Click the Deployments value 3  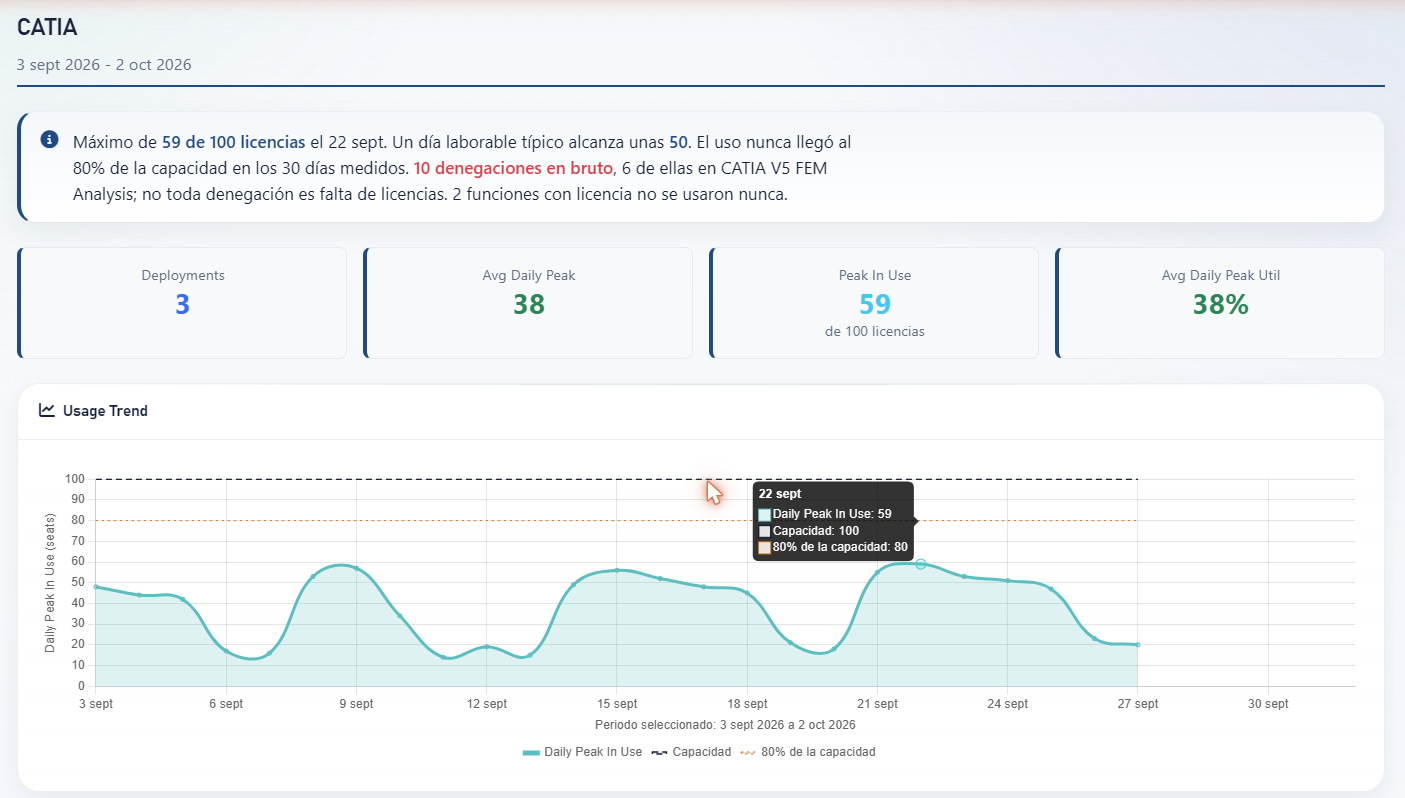182,304
